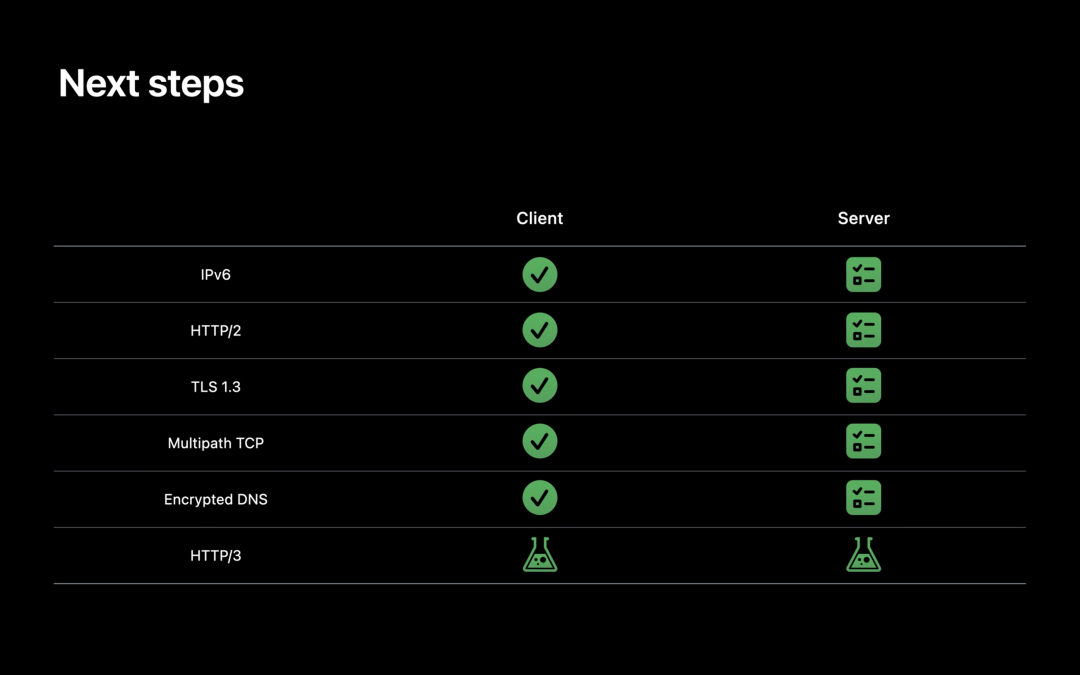This screenshot has height=675, width=1080.
Task: Click the Server column header
Action: pos(863,218)
